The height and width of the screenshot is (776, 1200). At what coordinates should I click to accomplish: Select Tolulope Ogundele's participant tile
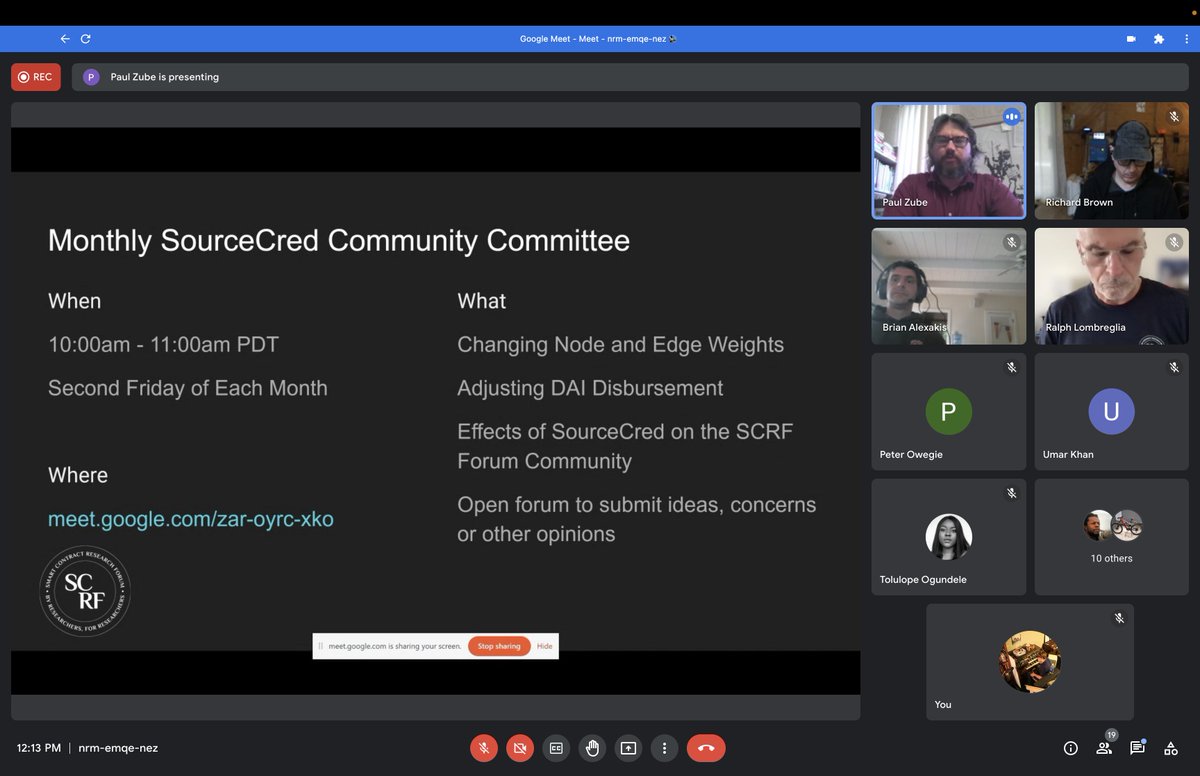tap(948, 537)
